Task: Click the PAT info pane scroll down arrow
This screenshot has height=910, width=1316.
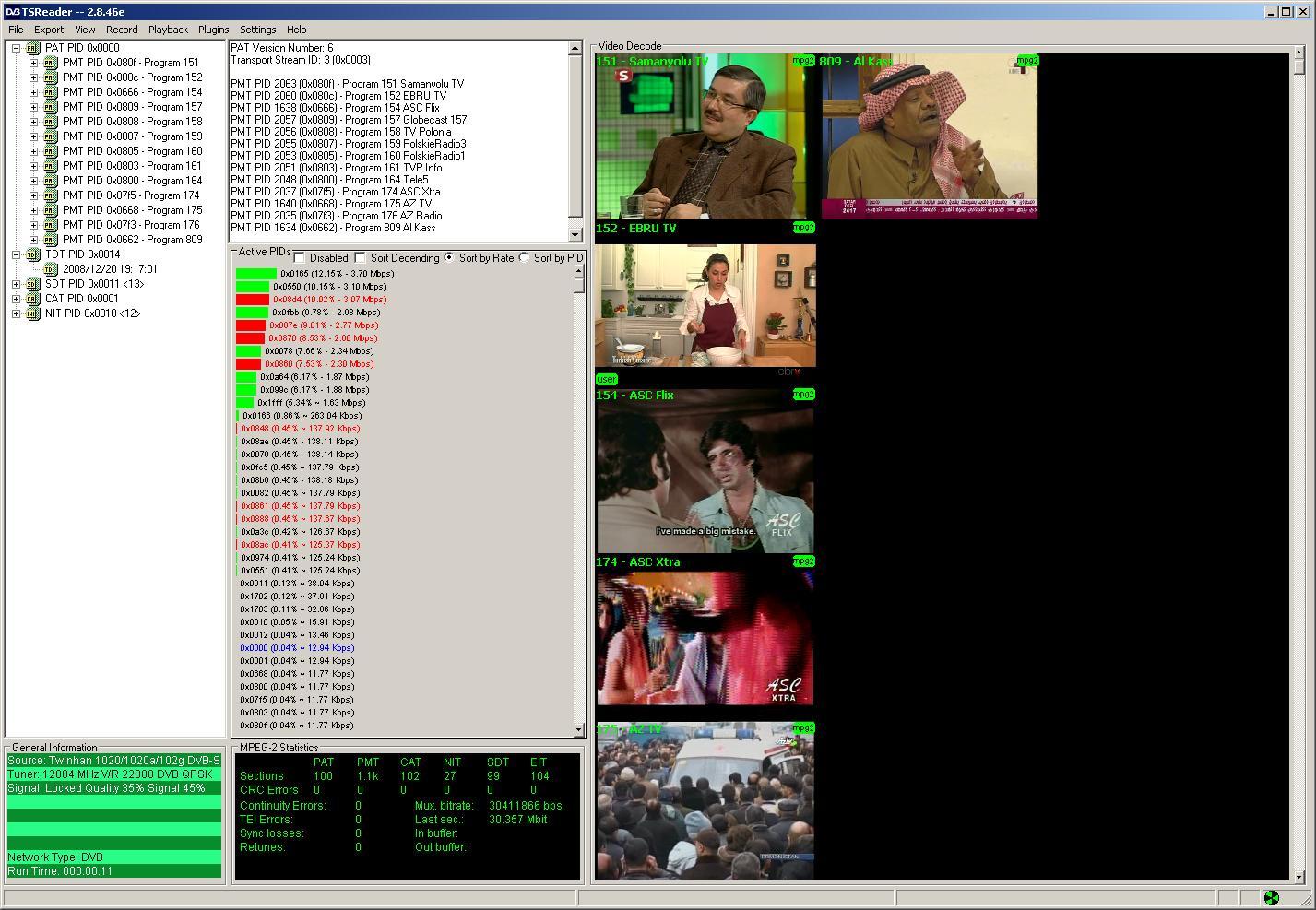Action: coord(575,235)
